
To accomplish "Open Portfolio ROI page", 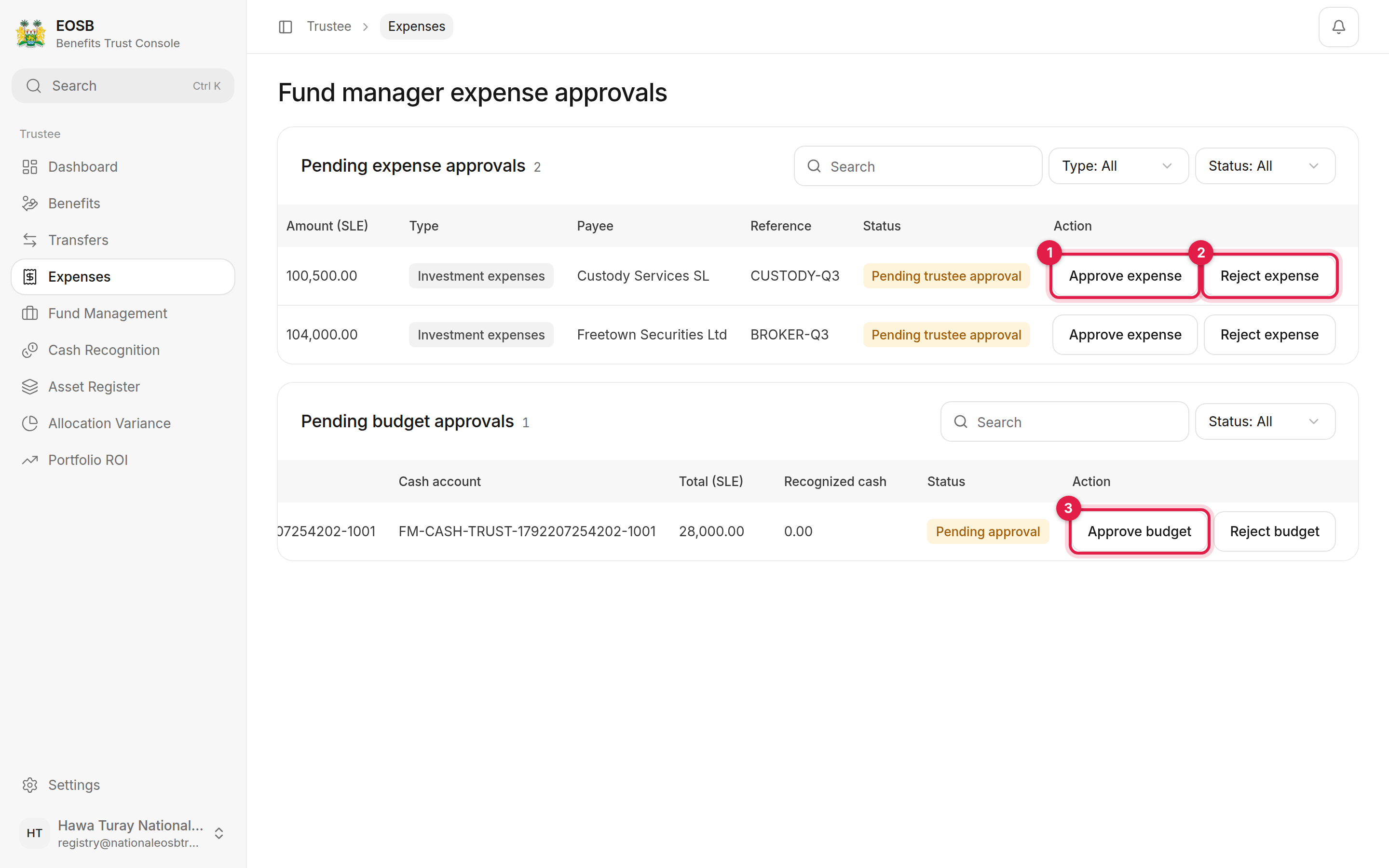I will coord(123,460).
